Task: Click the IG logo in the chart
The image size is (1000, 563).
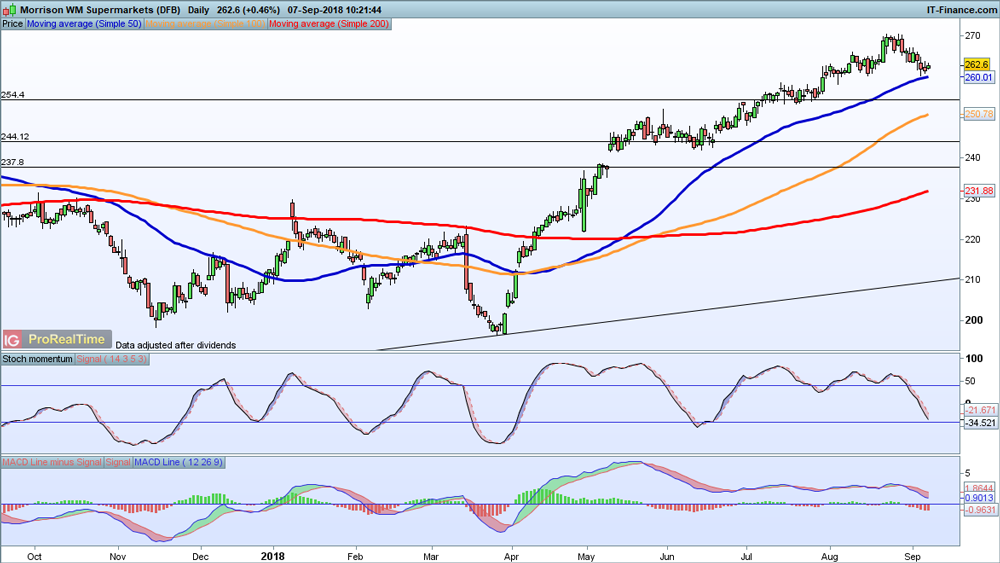Action: click(12, 340)
